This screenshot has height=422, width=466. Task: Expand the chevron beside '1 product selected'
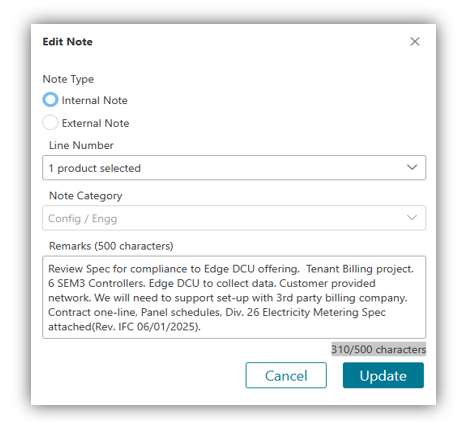pyautogui.click(x=412, y=167)
